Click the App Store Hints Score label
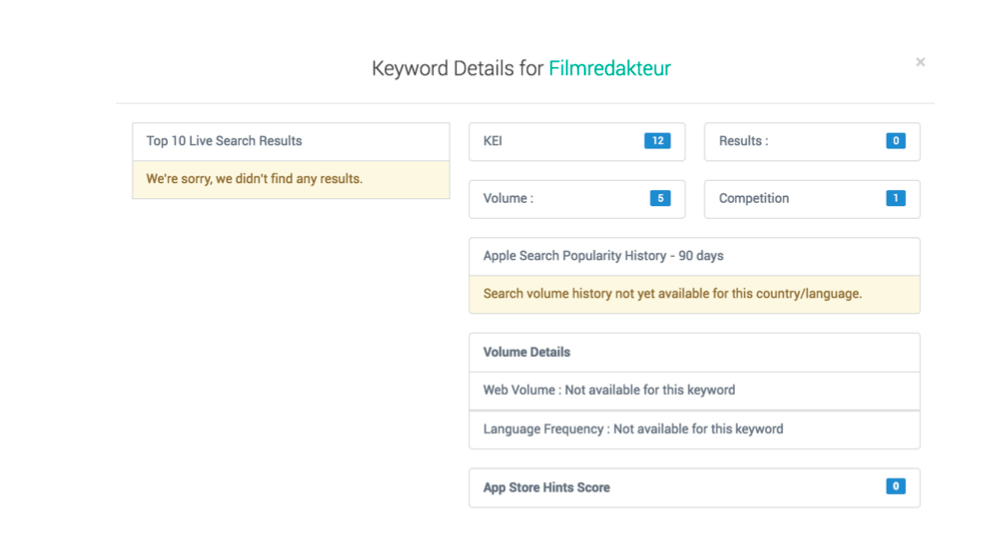 tap(546, 488)
